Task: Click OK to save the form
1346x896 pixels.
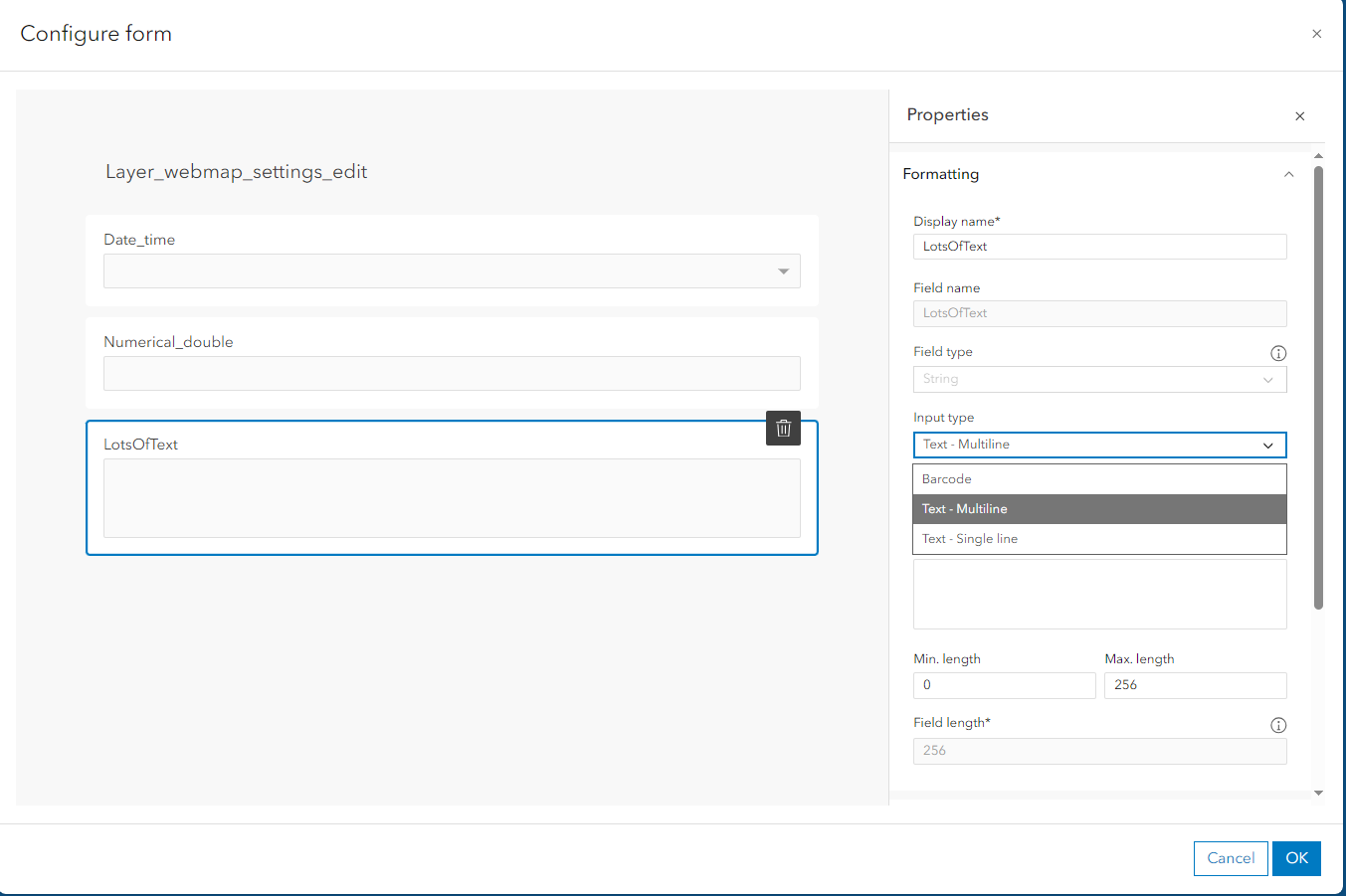Action: (1296, 858)
